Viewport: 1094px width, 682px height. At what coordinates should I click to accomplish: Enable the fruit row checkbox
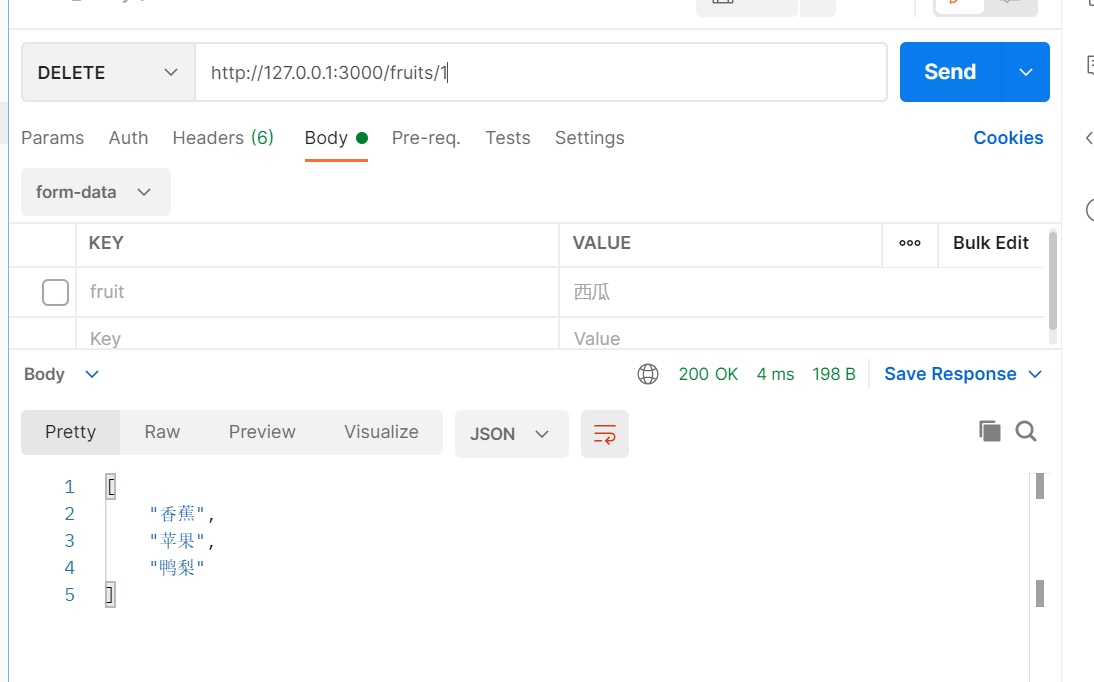55,292
